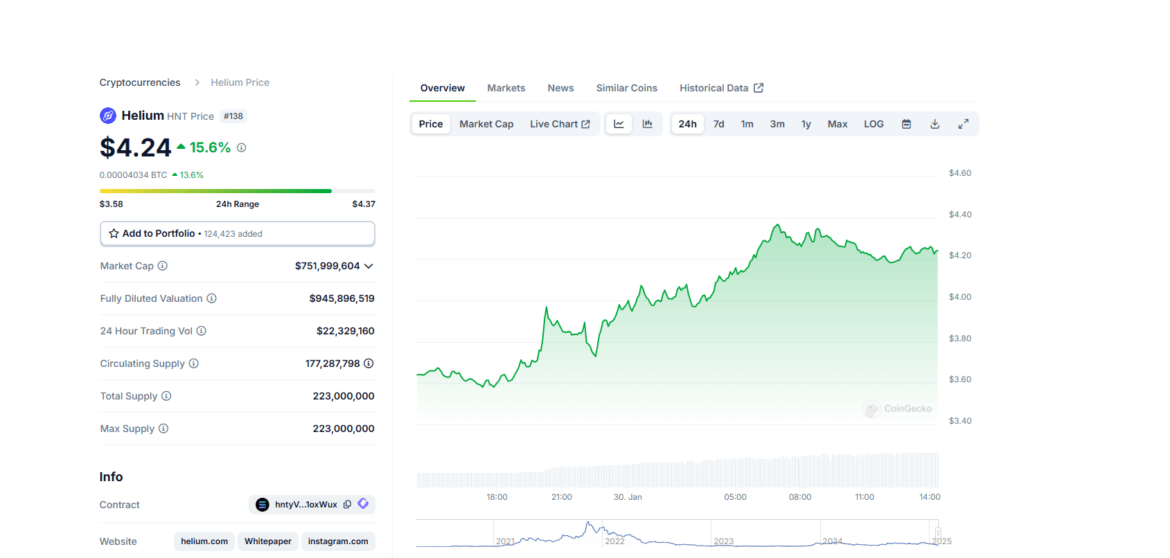Go to Similar Coins tab
Viewport: 1170px width, 558px height.
click(627, 88)
